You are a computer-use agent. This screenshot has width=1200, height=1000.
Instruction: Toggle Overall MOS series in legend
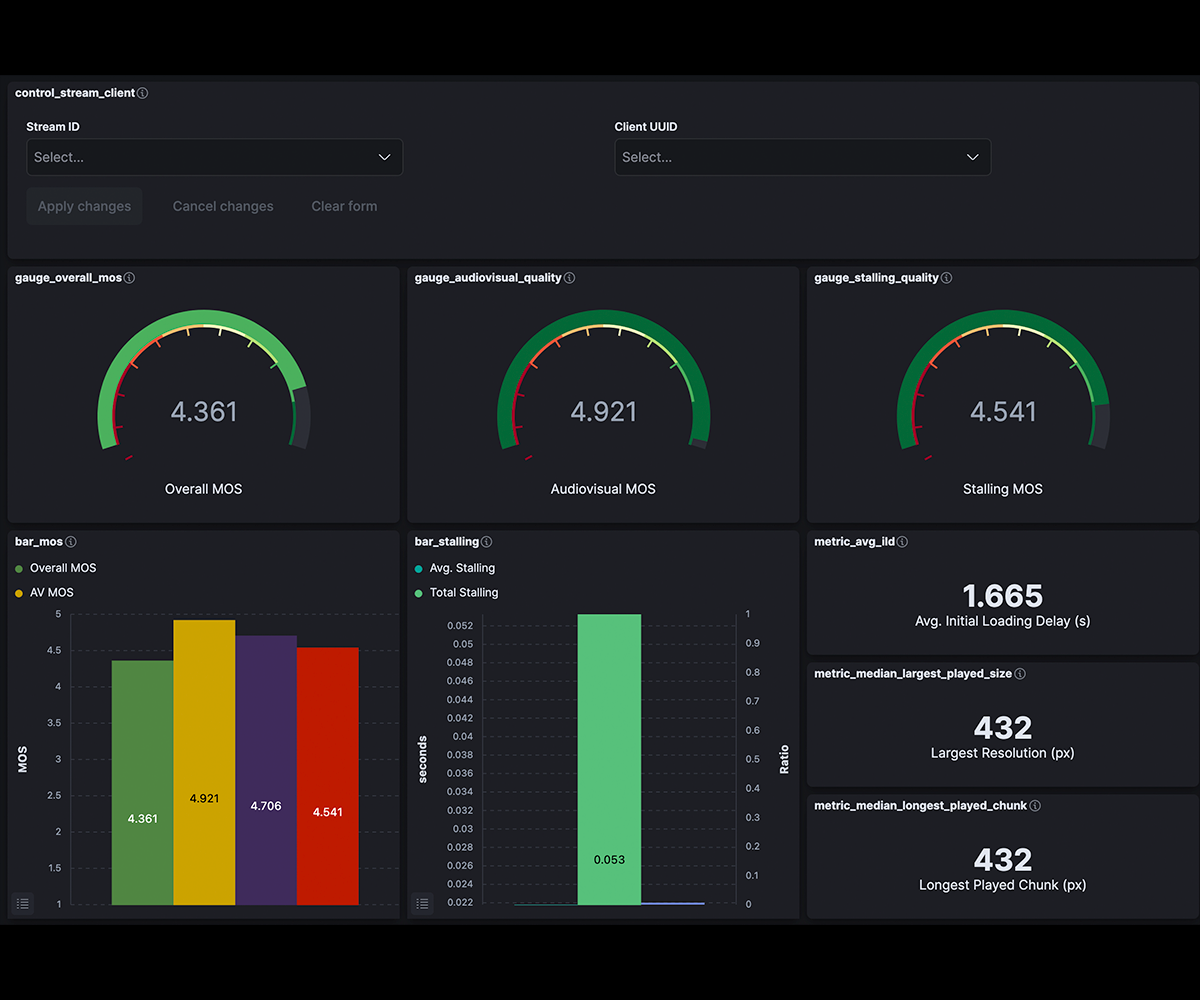63,568
